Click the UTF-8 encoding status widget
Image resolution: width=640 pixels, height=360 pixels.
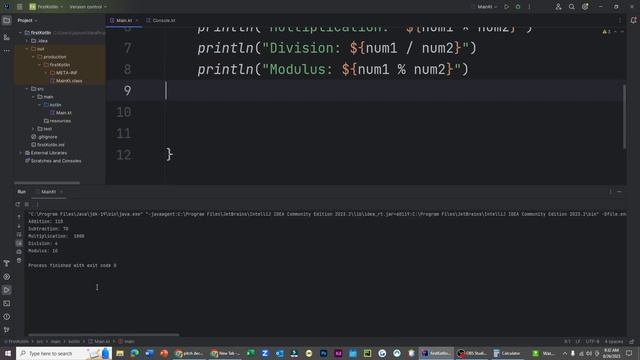[592, 341]
